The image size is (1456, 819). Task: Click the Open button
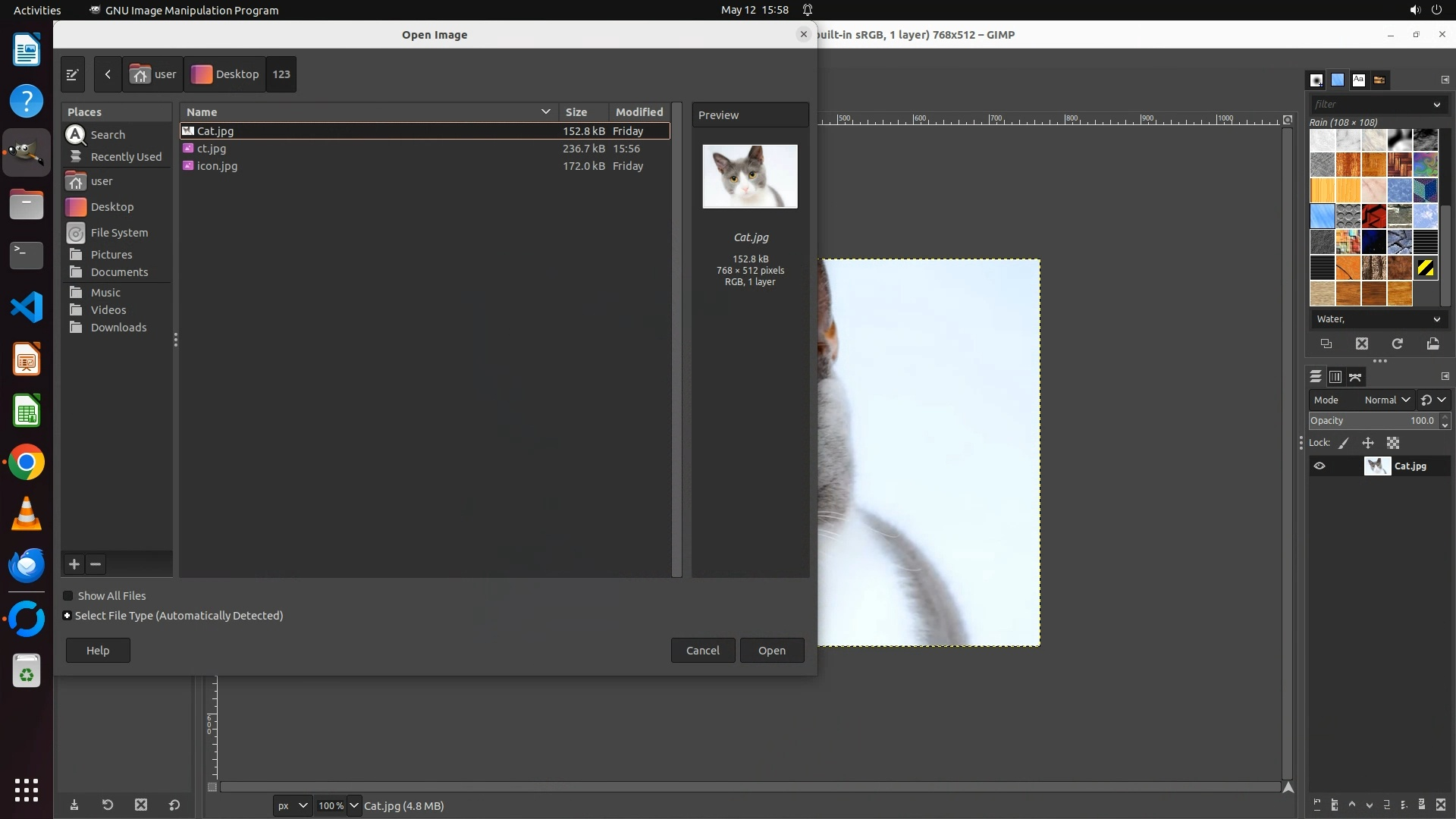click(771, 650)
